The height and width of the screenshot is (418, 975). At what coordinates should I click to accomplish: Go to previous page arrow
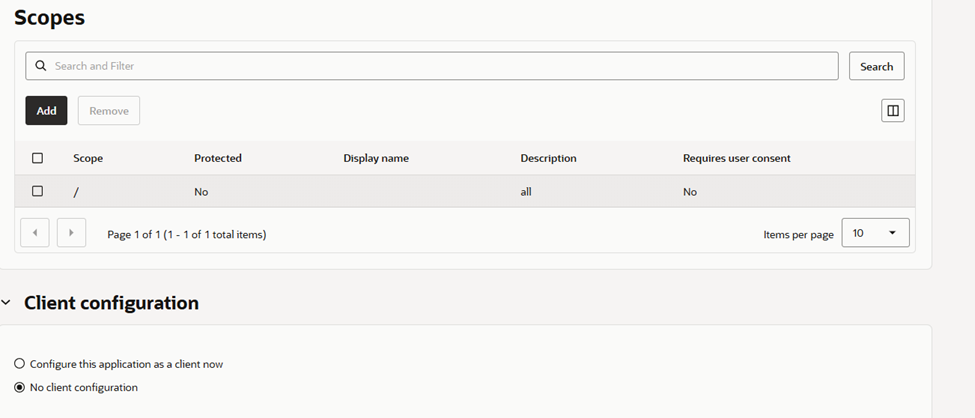click(35, 233)
